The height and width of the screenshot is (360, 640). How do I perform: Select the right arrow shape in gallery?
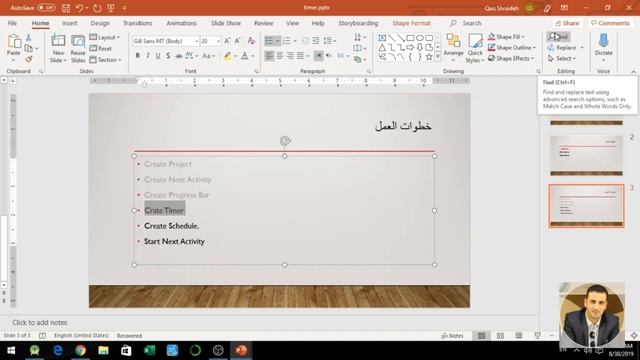(x=410, y=48)
